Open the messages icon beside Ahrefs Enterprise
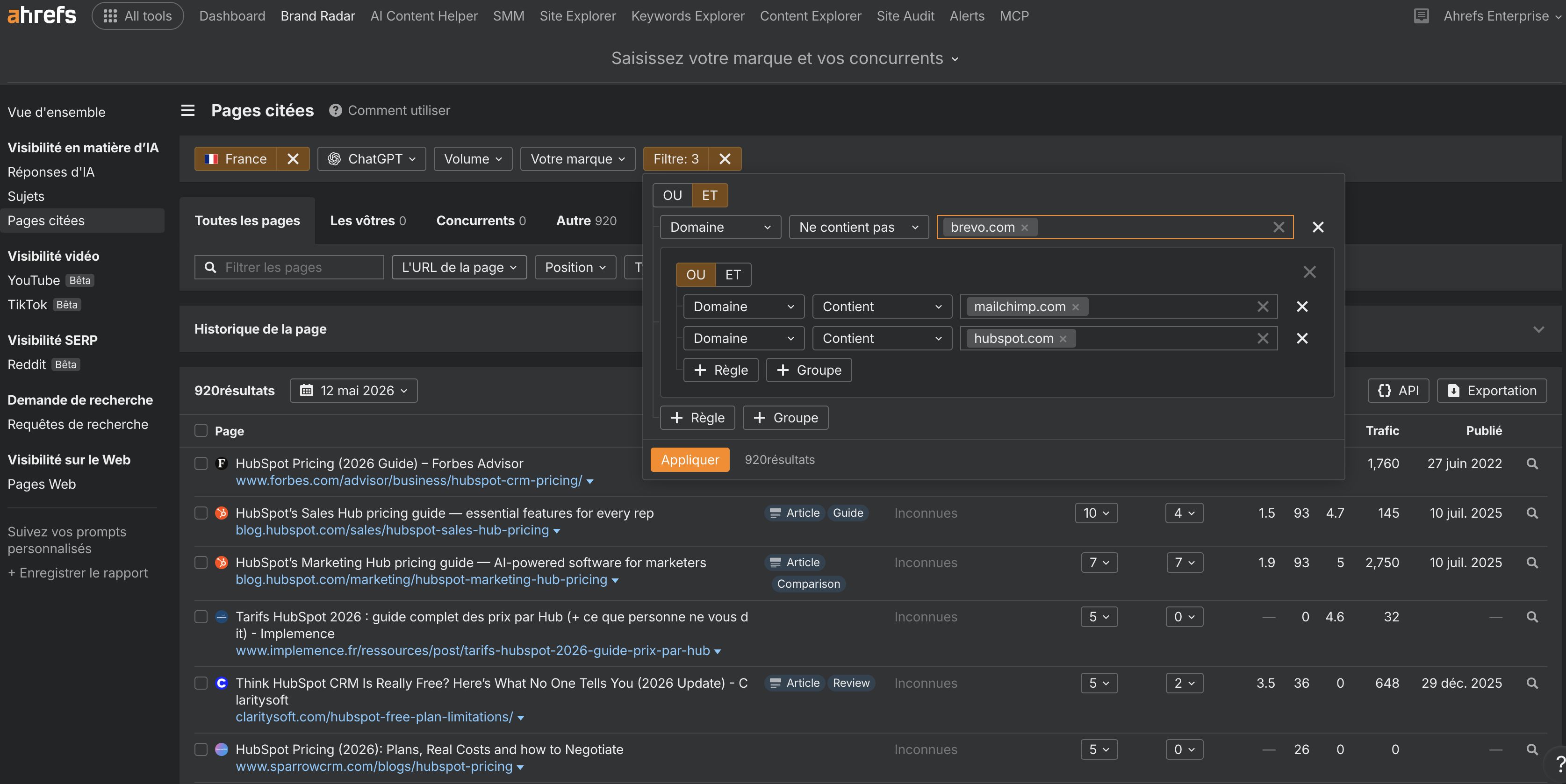 pos(1421,16)
